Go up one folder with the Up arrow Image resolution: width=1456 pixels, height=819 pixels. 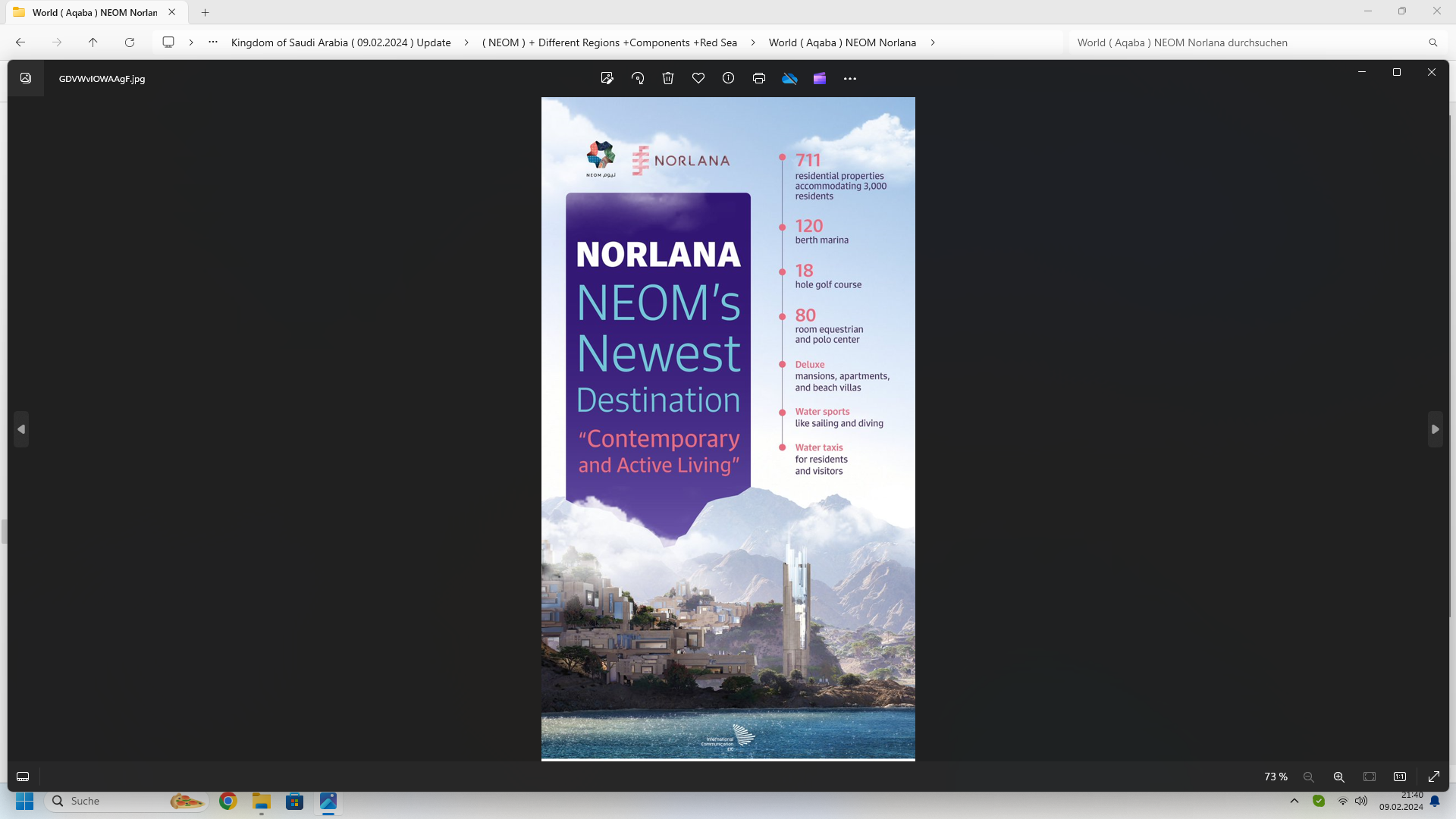tap(93, 42)
